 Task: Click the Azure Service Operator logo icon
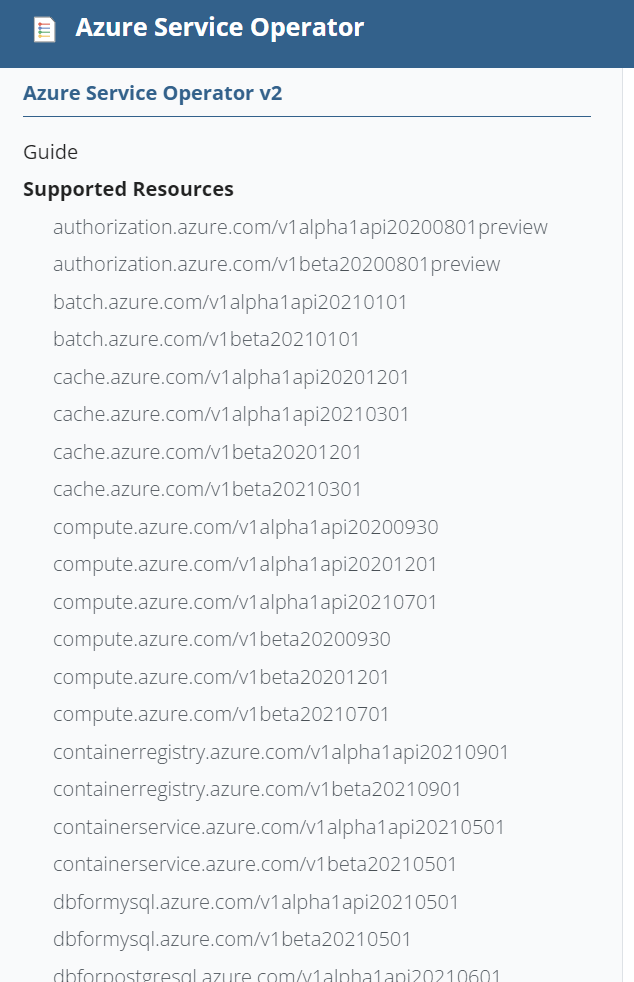42,27
